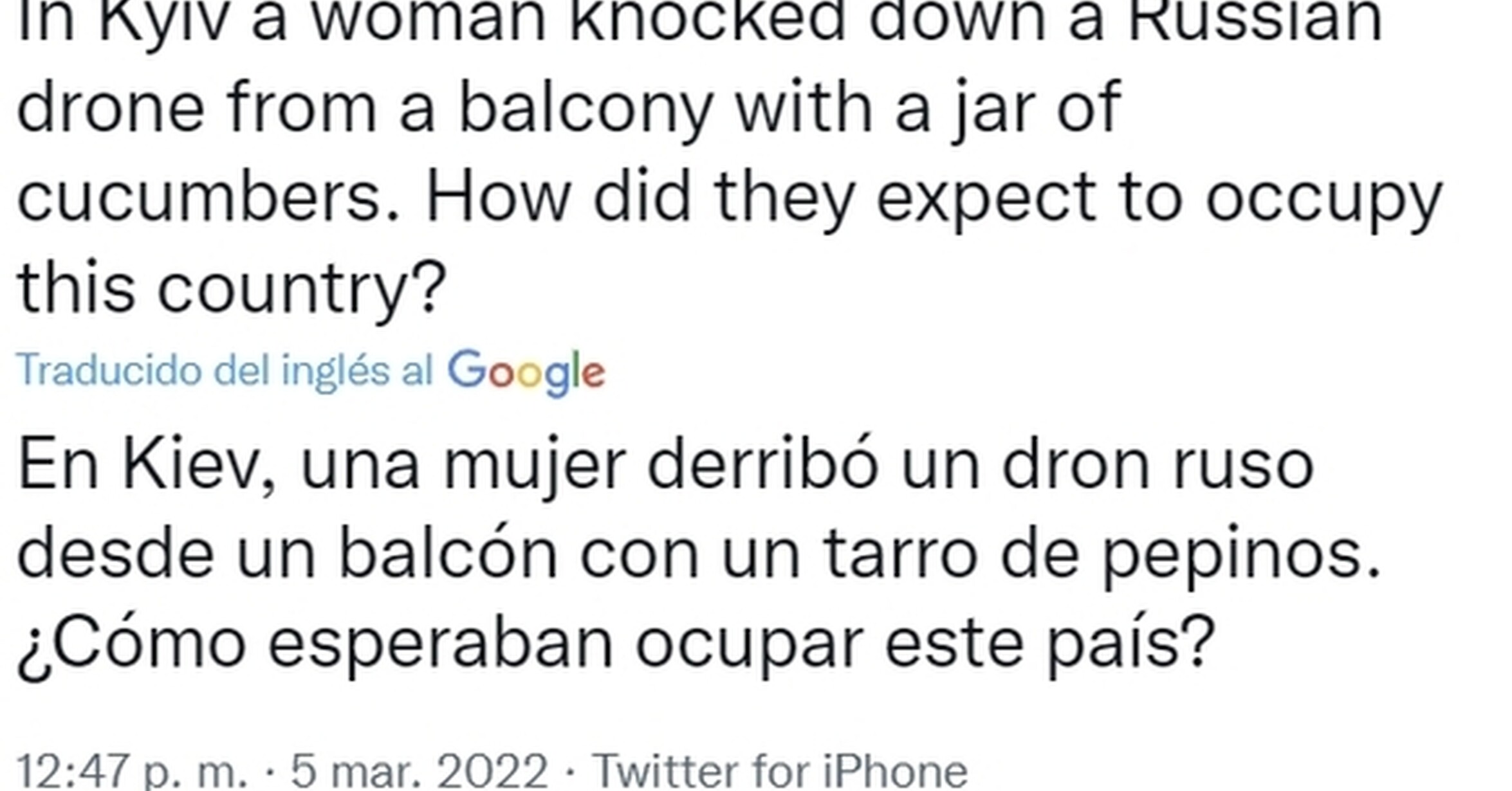The height and width of the screenshot is (791, 1512).
Task: Click the text "this country?"
Action: [x=232, y=288]
